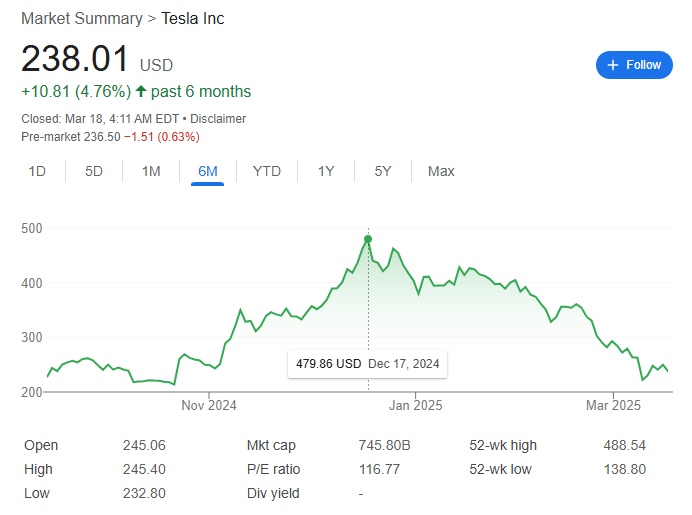692x515 pixels.
Task: Click the Follow button
Action: pos(634,65)
